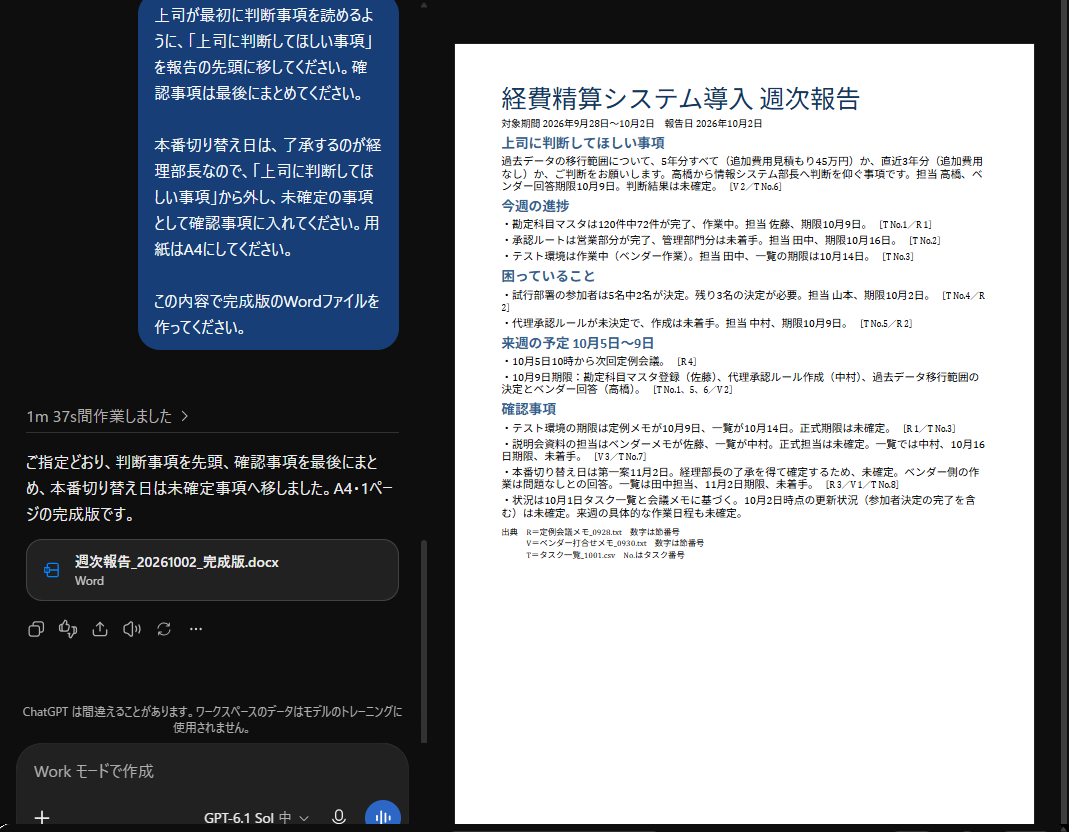Regenerate the response with the refresh icon
Viewport: 1069px width, 832px height.
[164, 629]
